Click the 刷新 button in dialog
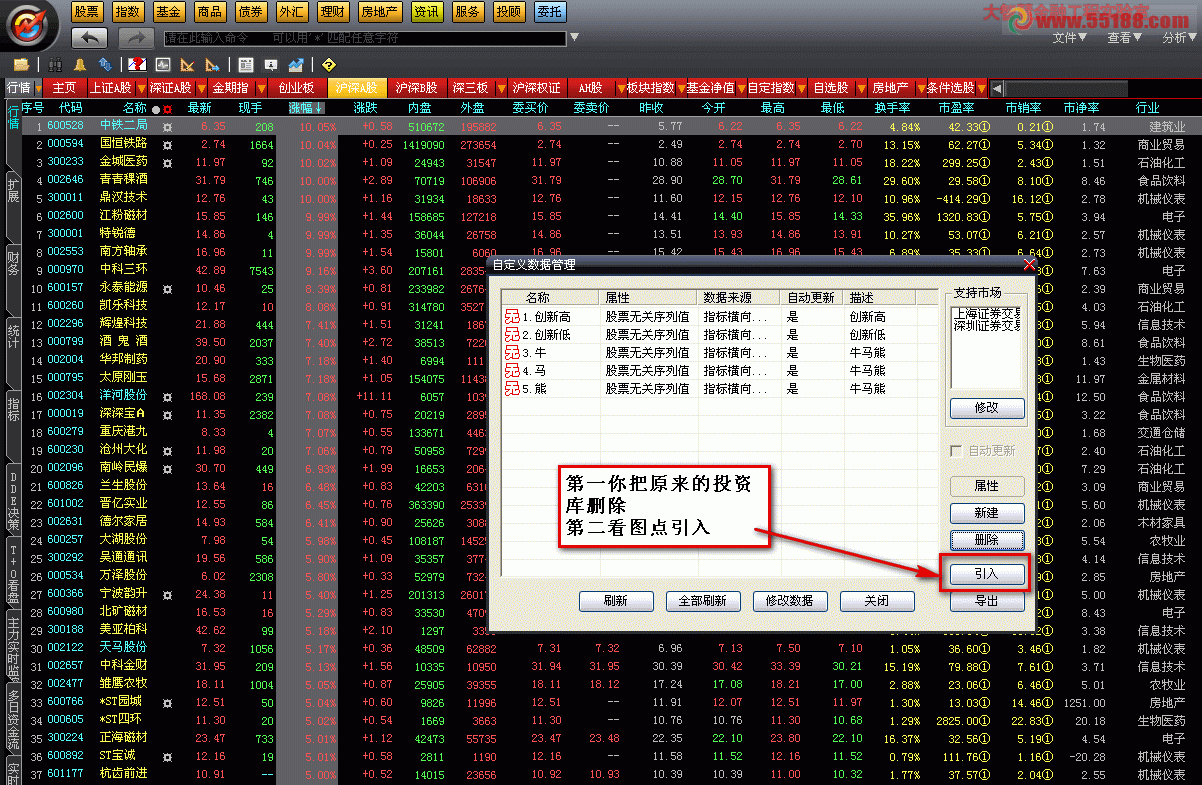 tap(616, 601)
